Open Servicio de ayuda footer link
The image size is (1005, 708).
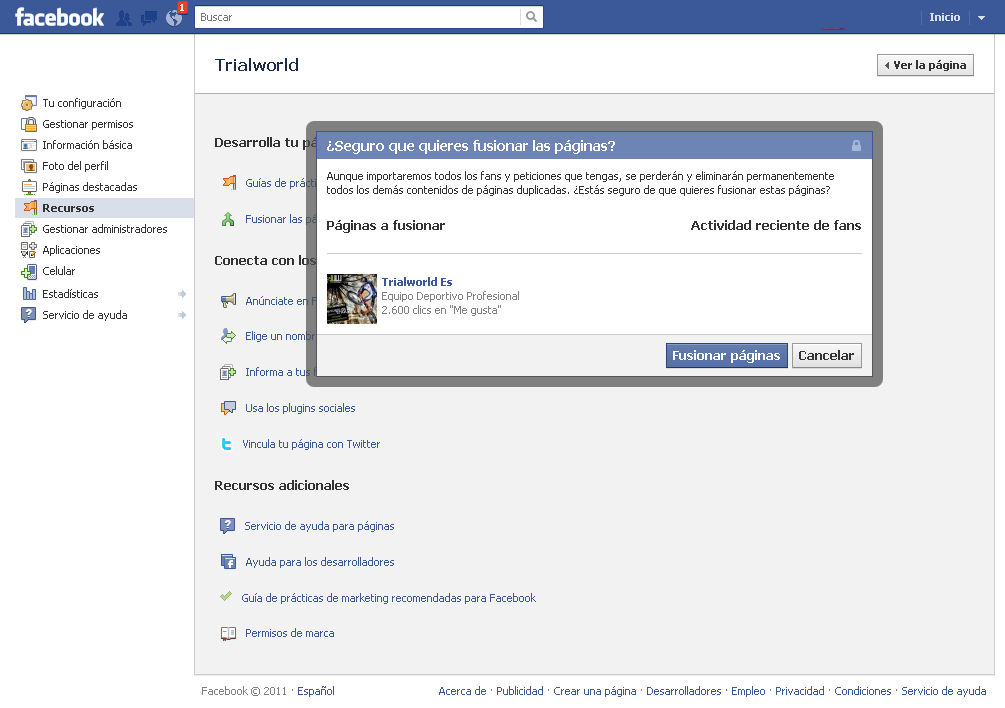pos(943,691)
